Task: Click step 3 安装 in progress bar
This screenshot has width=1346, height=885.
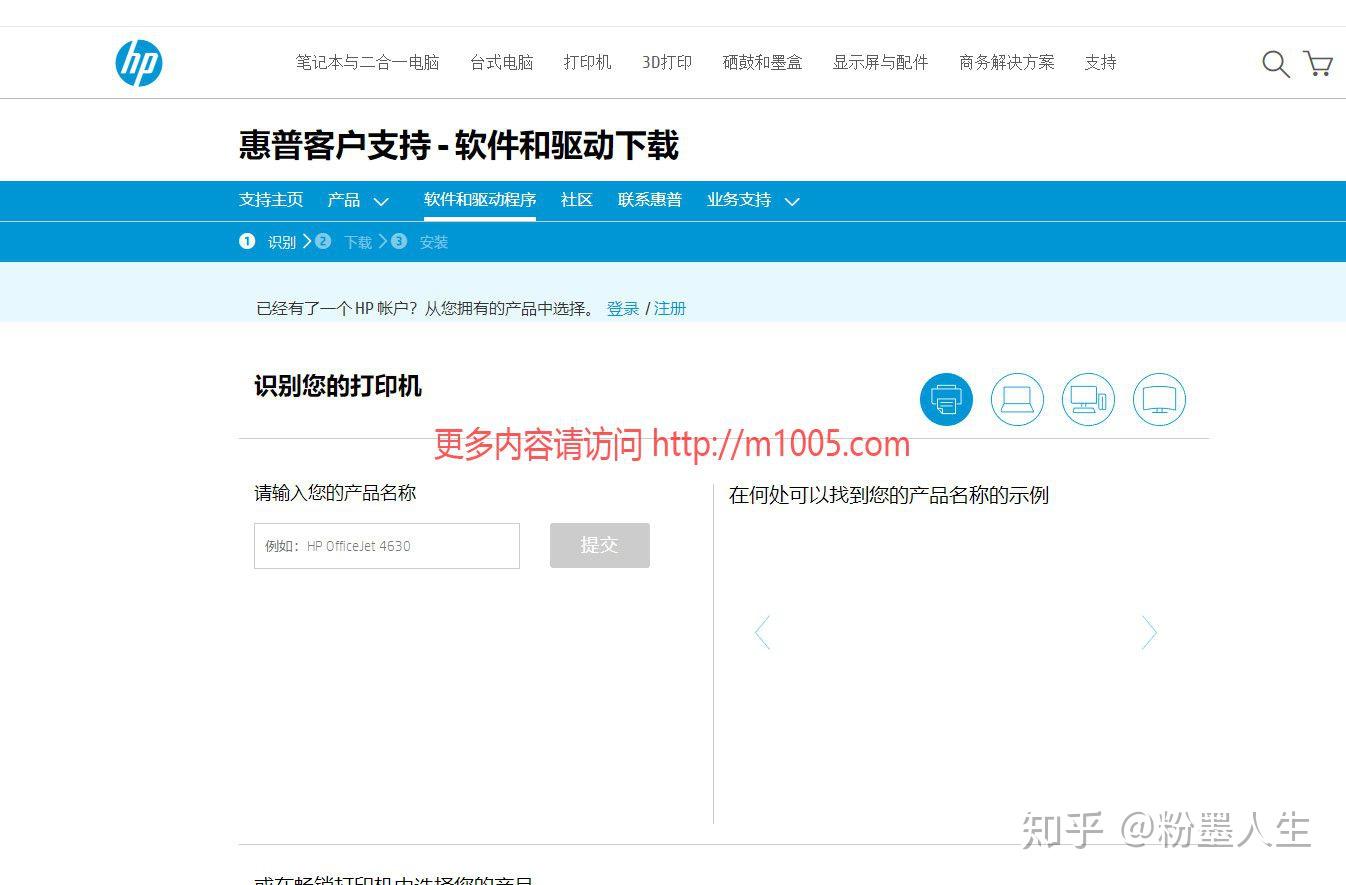Action: click(x=420, y=242)
